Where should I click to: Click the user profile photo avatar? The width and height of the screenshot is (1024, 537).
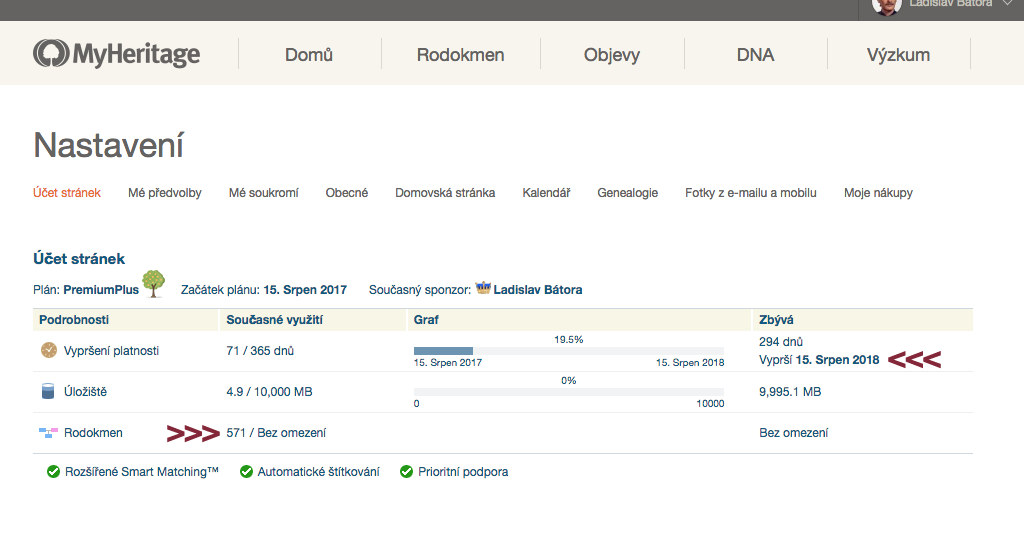[x=886, y=6]
